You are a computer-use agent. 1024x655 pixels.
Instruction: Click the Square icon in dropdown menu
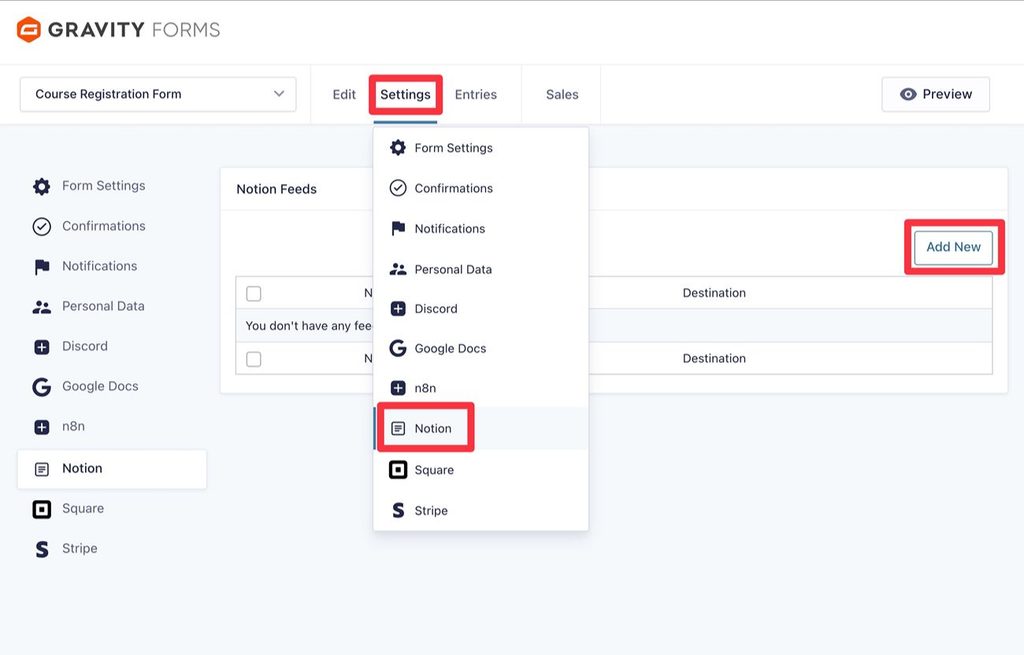pos(398,470)
